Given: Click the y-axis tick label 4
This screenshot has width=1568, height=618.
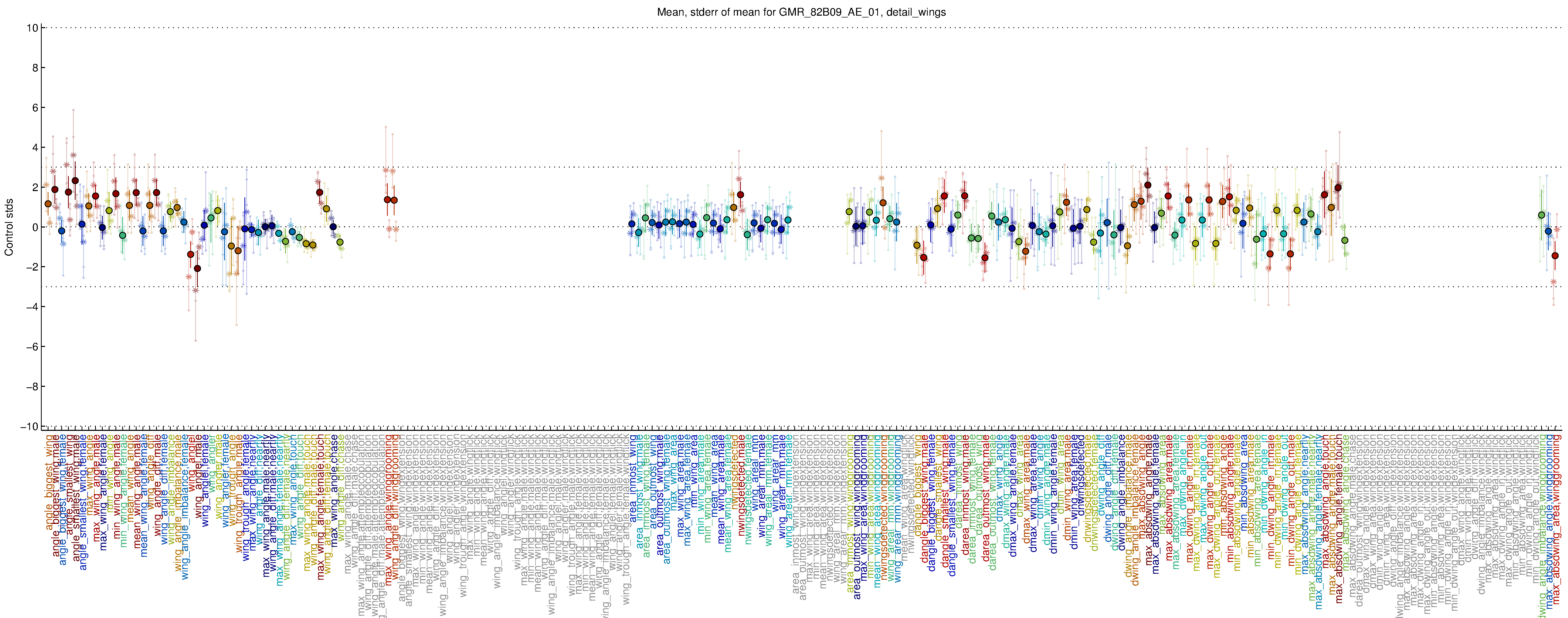Looking at the screenshot, I should tap(35, 147).
